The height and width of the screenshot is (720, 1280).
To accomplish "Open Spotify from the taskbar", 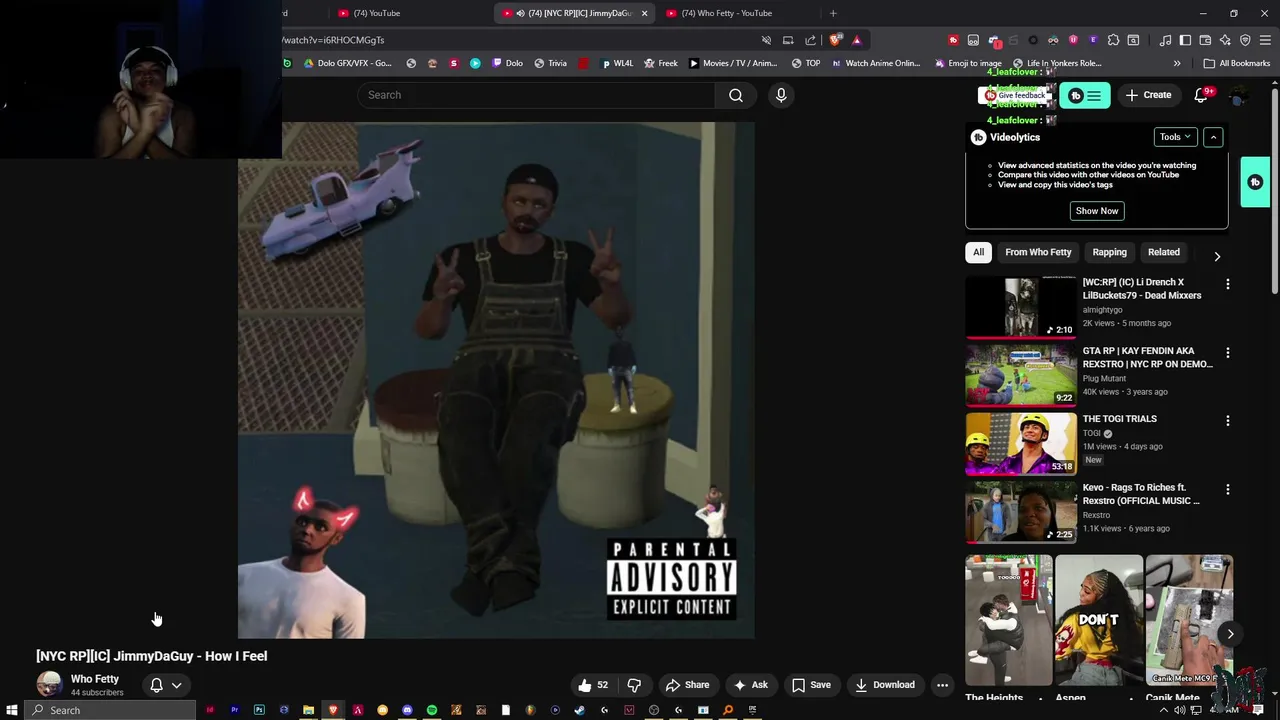I will coord(432,710).
